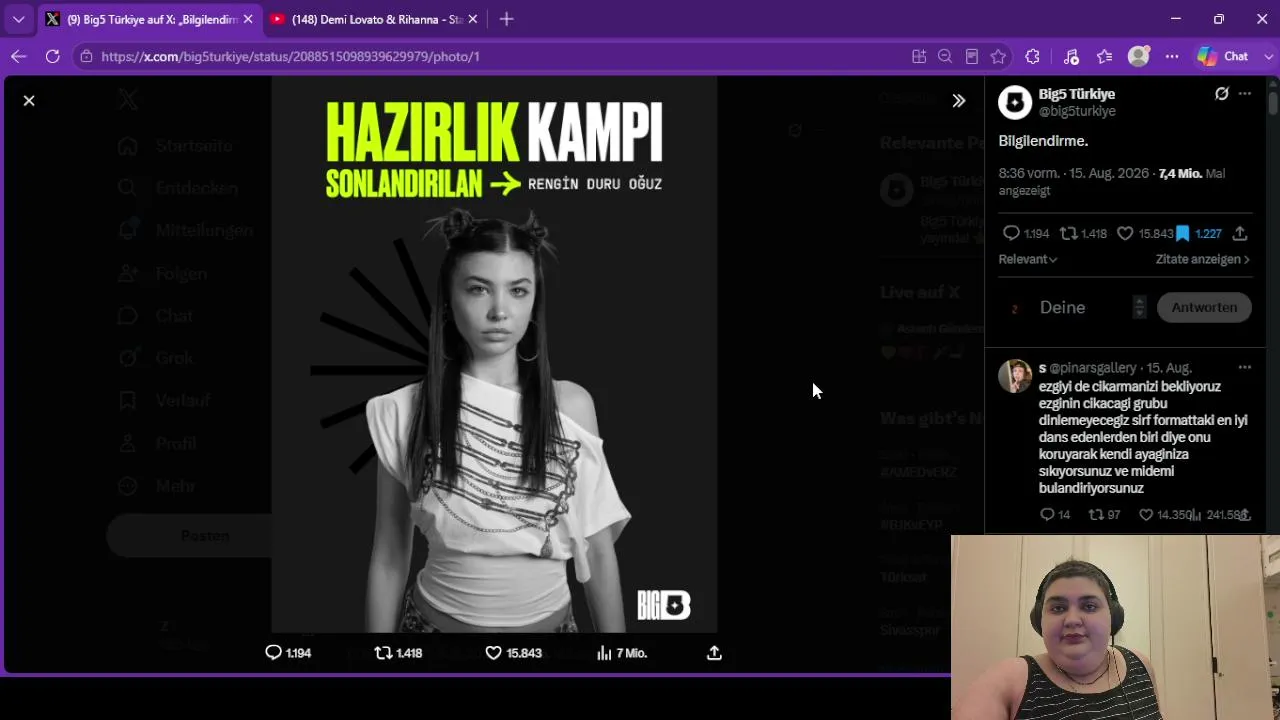Open the more options menu on the Big5 Türkiye post
Viewport: 1280px width, 720px height.
pyautogui.click(x=1245, y=94)
